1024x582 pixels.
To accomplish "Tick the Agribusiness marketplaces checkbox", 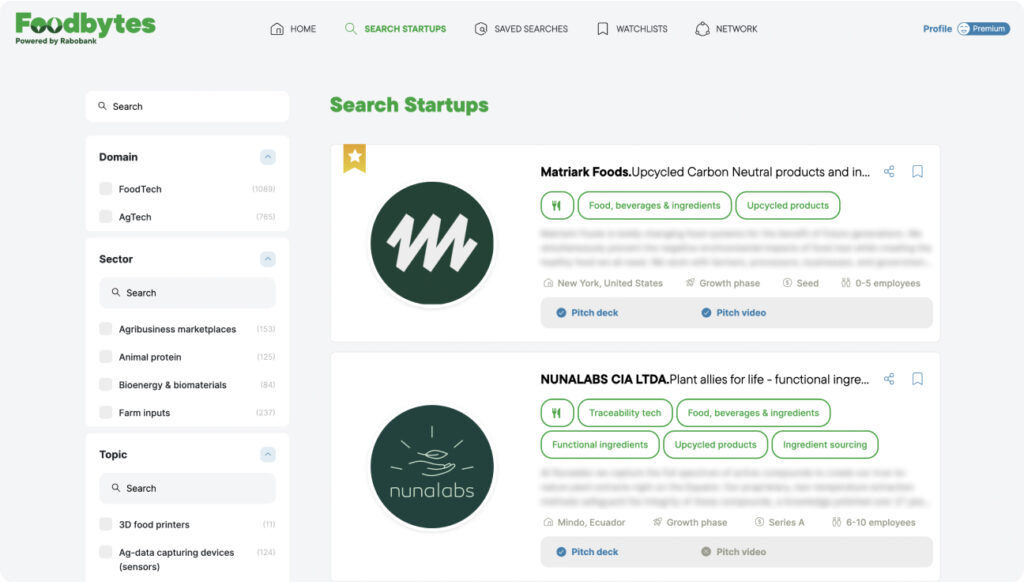I will pyautogui.click(x=105, y=329).
